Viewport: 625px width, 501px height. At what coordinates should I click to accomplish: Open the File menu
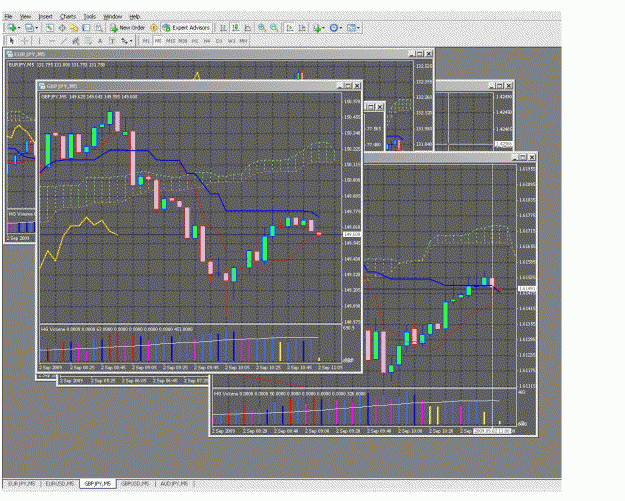pos(8,16)
